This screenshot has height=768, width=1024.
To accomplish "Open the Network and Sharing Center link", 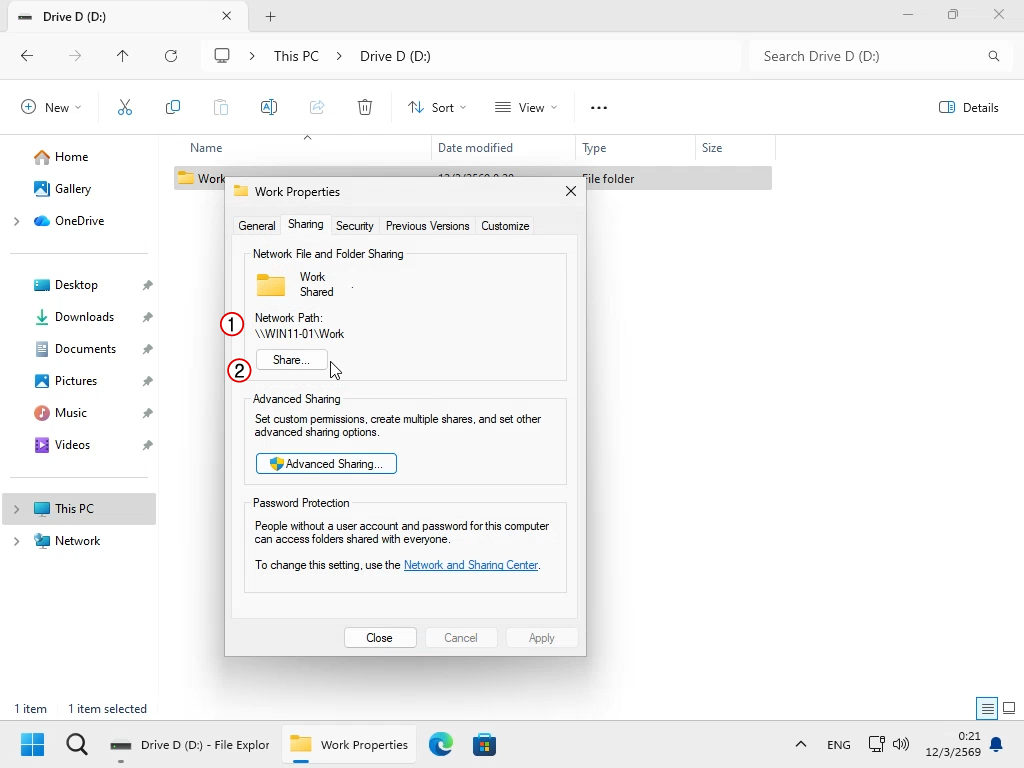I will point(471,565).
